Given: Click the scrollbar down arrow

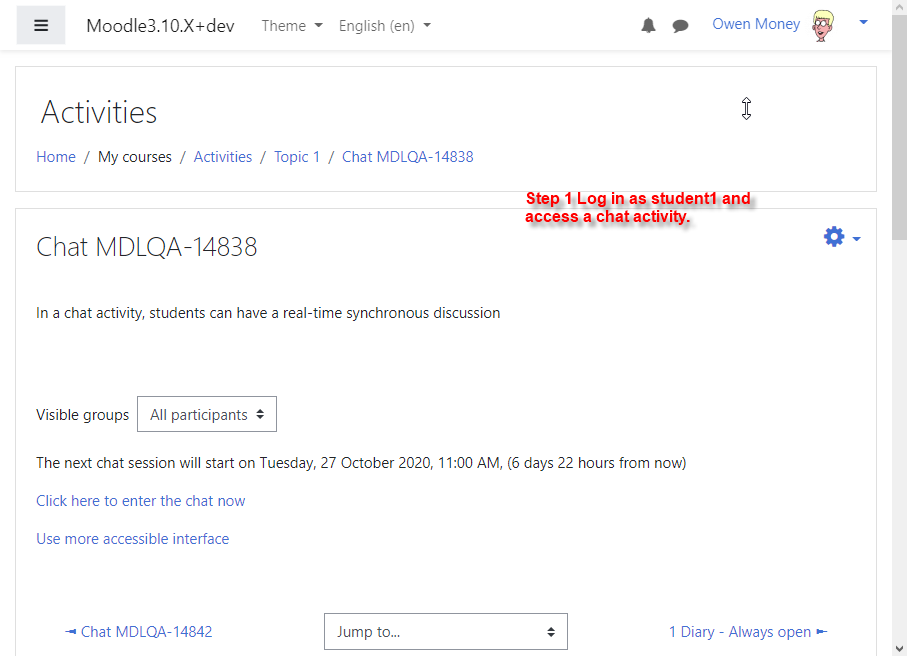Looking at the screenshot, I should click(x=899, y=648).
